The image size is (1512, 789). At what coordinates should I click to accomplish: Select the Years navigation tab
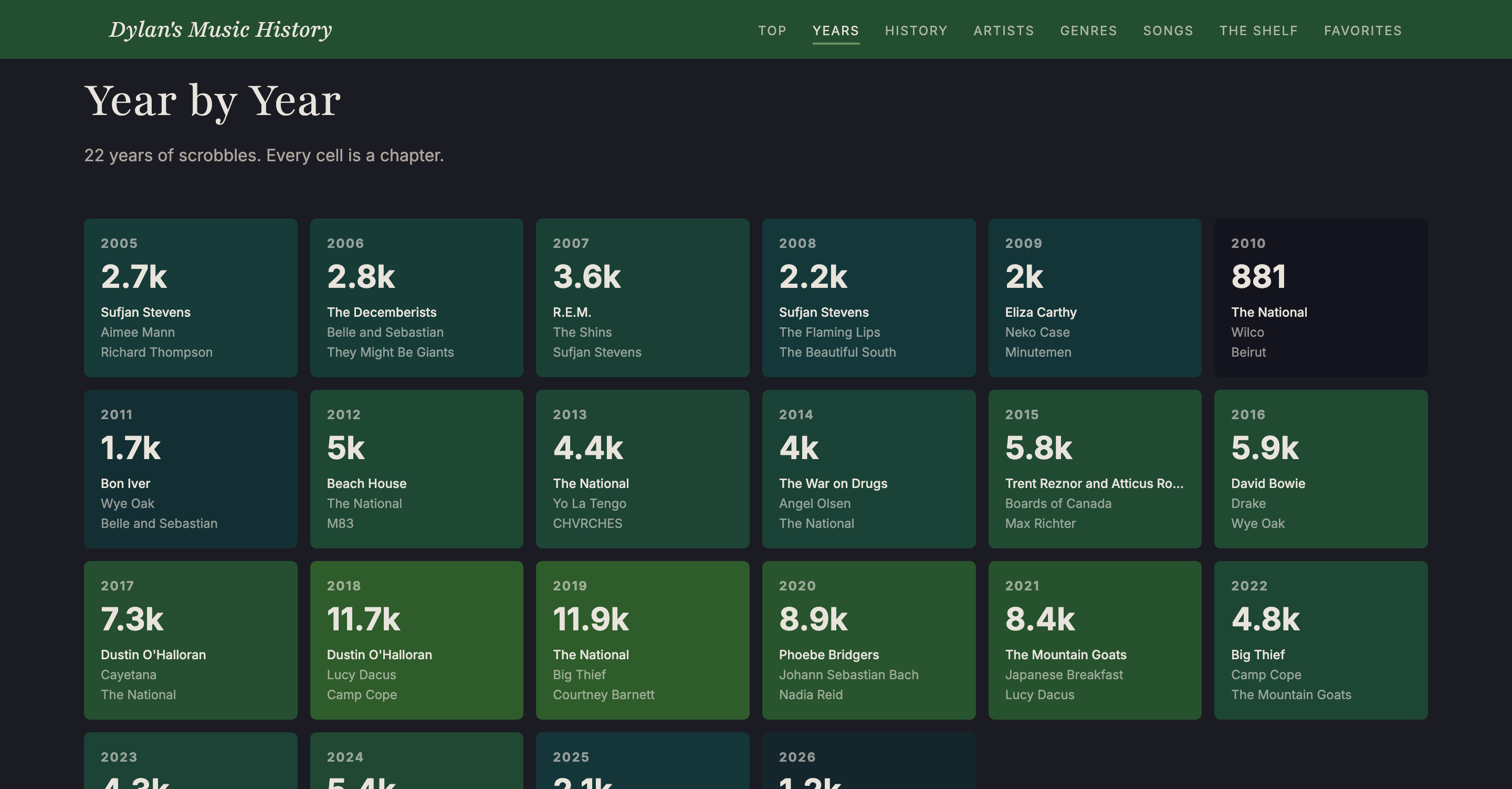(835, 30)
